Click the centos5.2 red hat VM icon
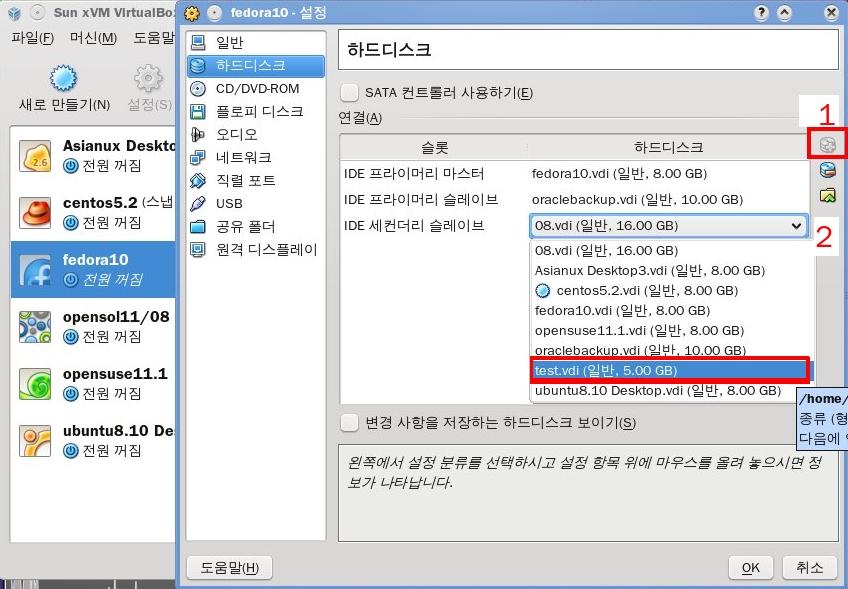The height and width of the screenshot is (589, 848). [35, 213]
